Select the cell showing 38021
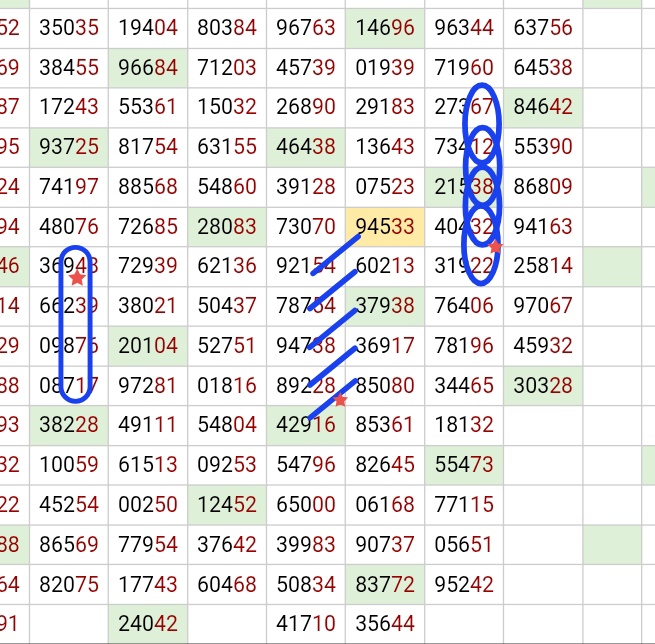This screenshot has height=644, width=655. point(148,306)
